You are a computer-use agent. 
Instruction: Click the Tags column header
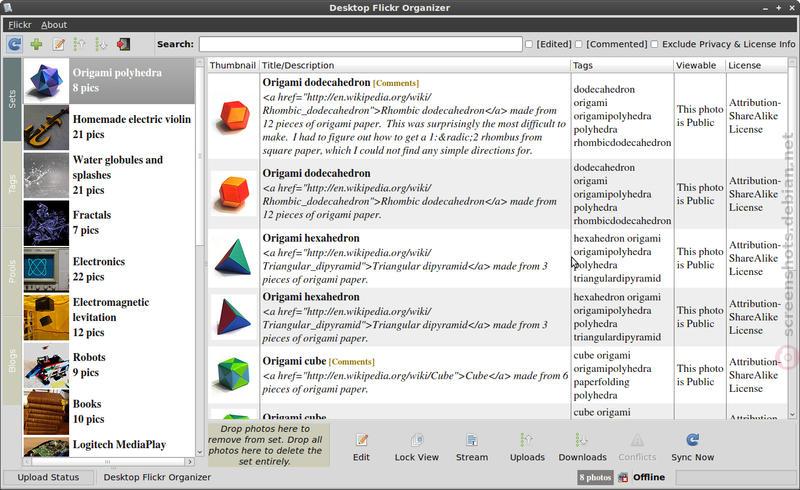pyautogui.click(x=622, y=65)
